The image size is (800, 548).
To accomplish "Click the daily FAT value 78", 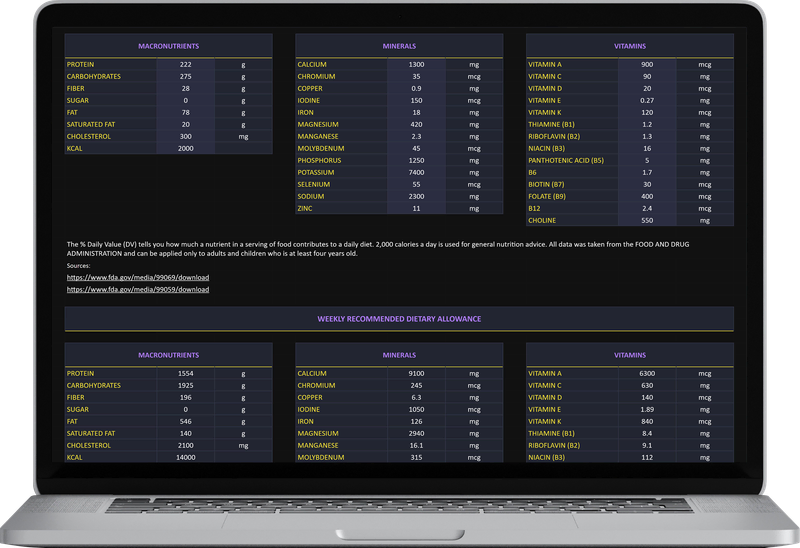I will 186,112.
